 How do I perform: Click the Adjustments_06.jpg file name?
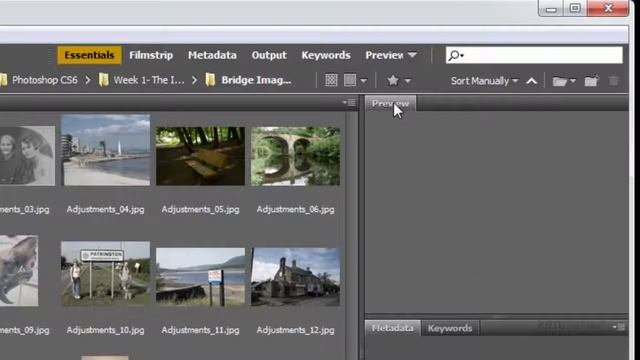pyautogui.click(x=296, y=209)
